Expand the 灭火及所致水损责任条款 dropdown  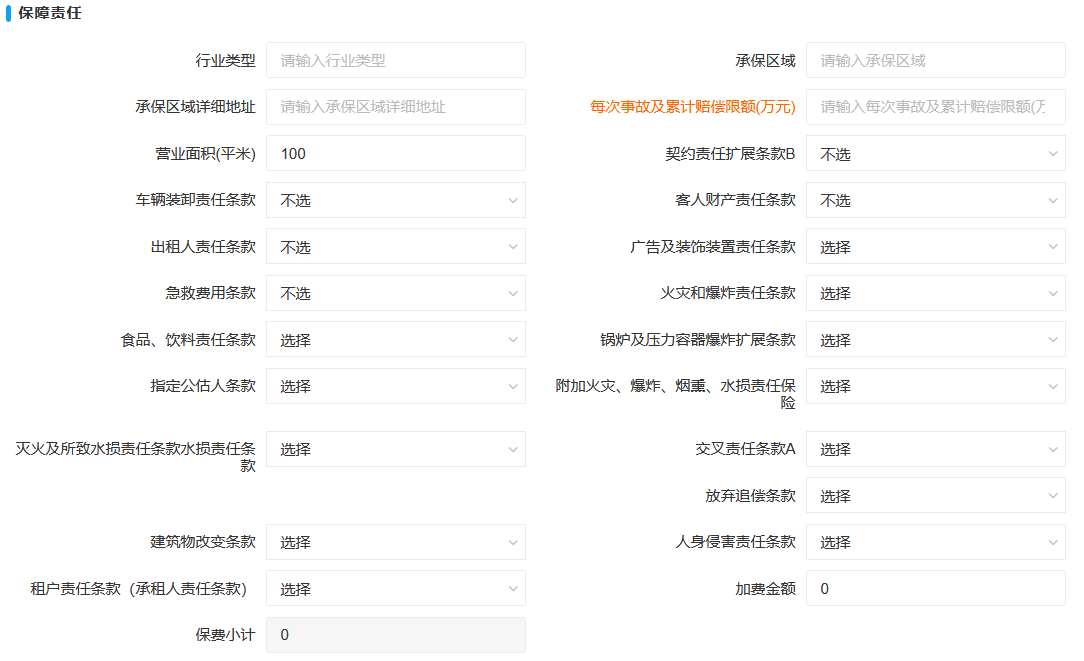(x=395, y=449)
